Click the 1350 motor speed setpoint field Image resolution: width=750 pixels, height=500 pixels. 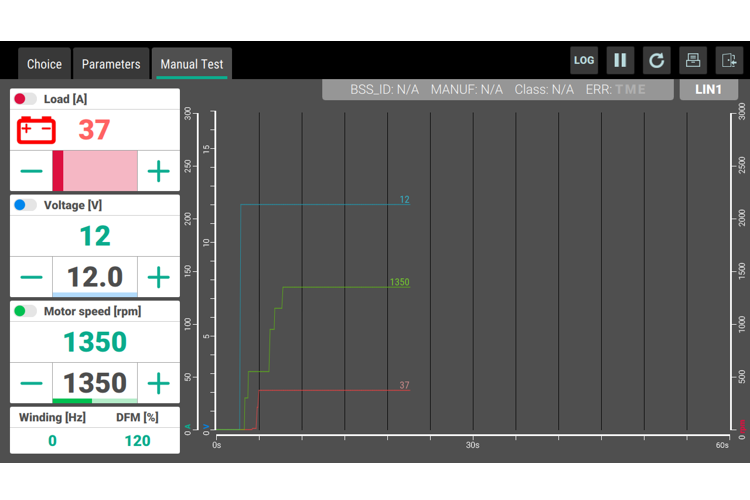[x=95, y=383]
